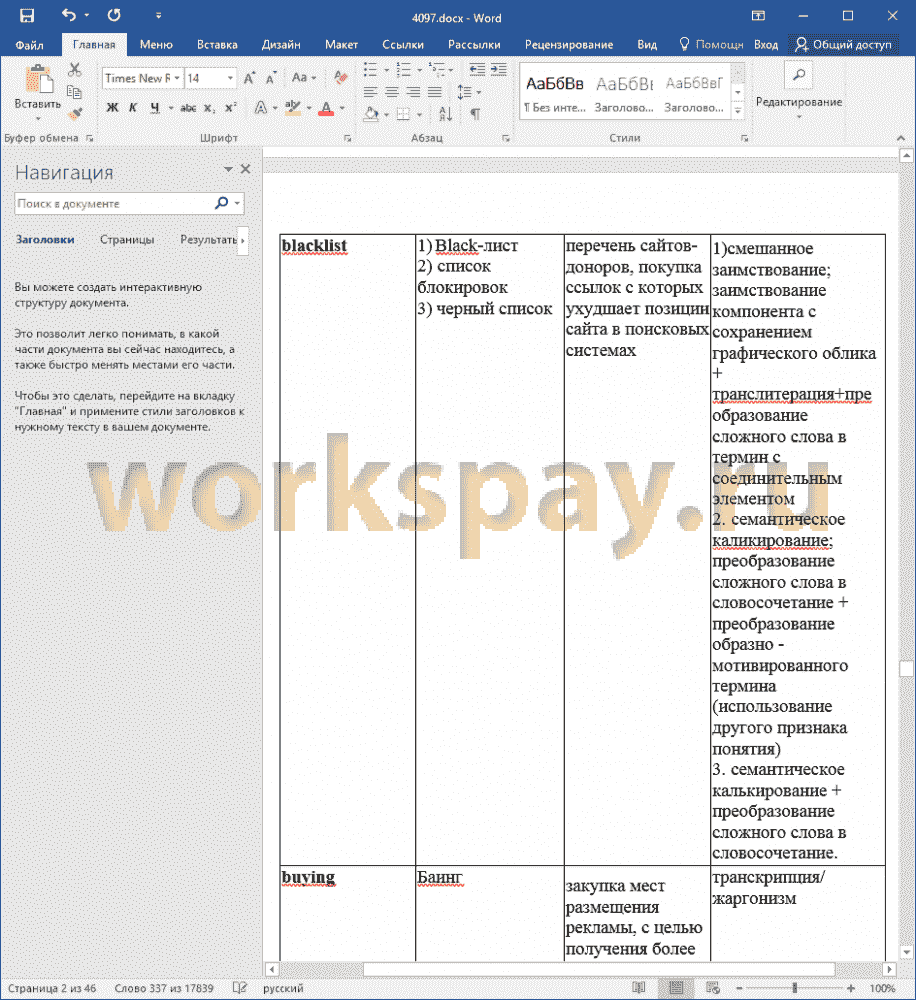Switch to the Ссылки ribbon tab
This screenshot has height=1000, width=916.
coord(403,45)
